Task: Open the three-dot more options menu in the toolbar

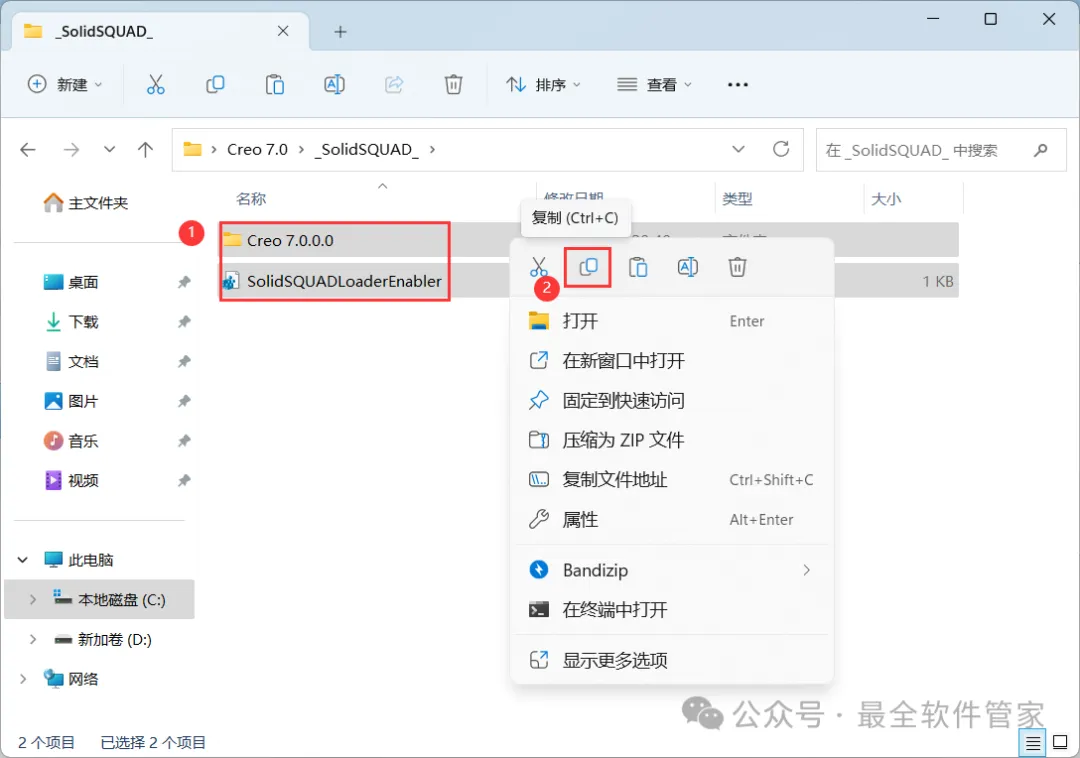Action: click(x=738, y=85)
